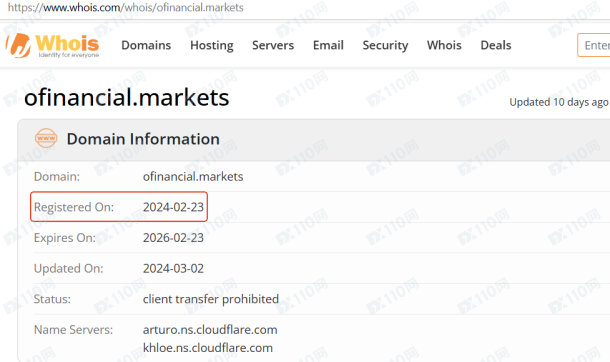610x362 pixels.
Task: Click the 'Updated On:' label
Action: click(x=68, y=268)
